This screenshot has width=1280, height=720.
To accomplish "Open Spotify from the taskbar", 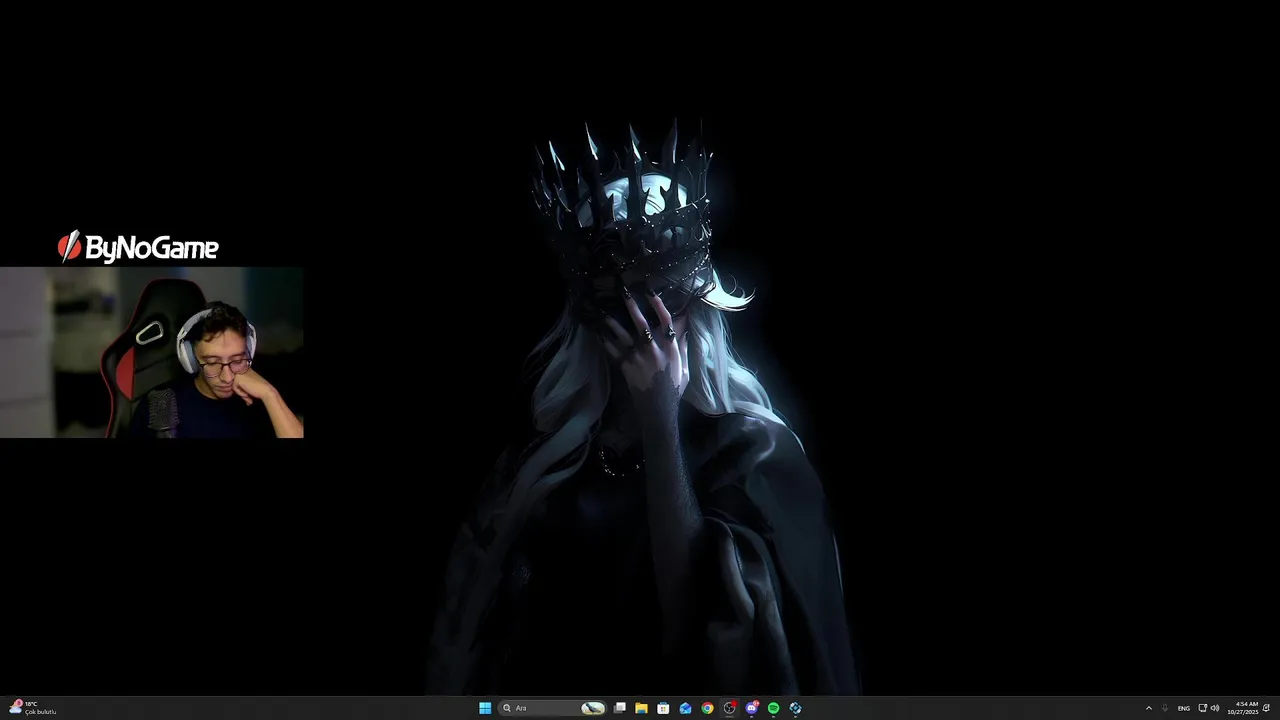I will click(x=773, y=708).
